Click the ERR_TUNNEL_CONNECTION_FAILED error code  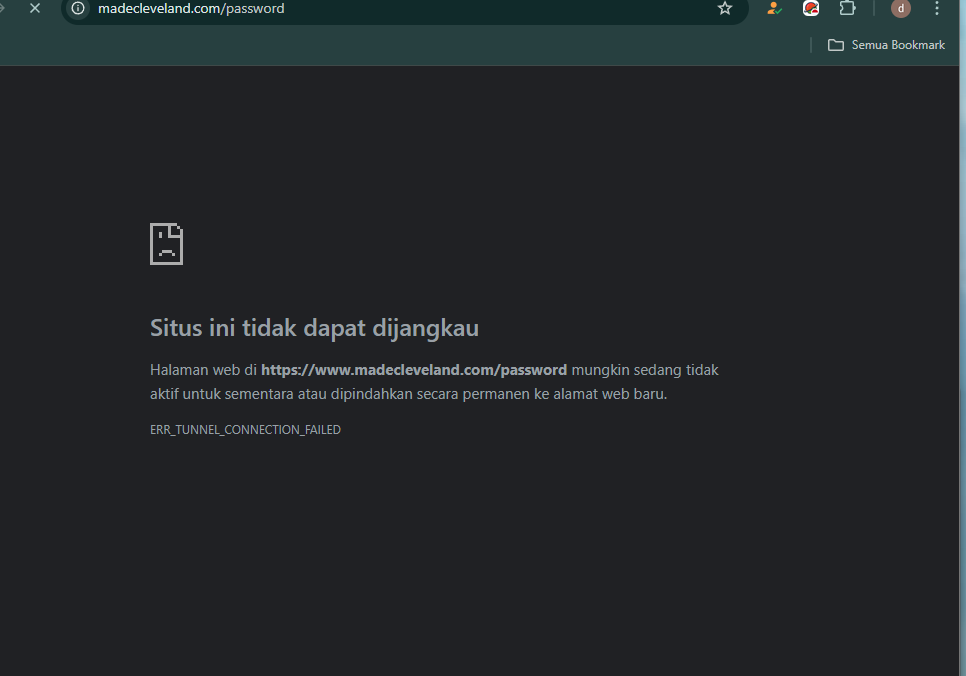click(x=245, y=430)
